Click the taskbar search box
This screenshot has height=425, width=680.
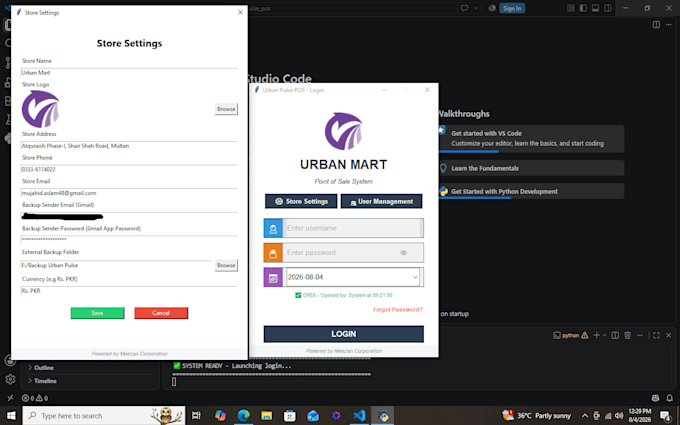104,415
